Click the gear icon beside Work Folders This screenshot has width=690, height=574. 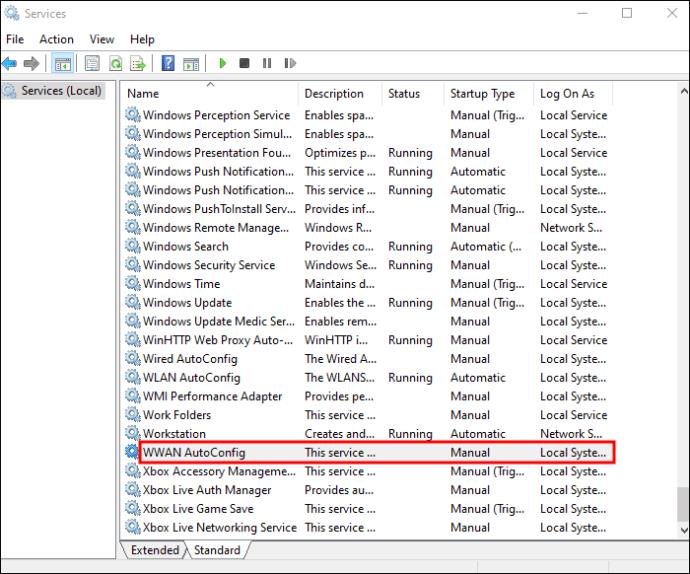coord(132,414)
